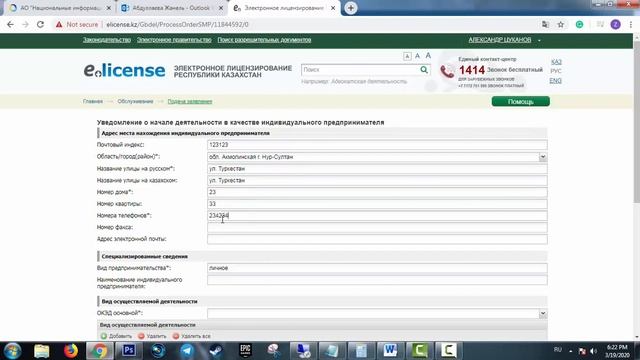Launch Firefox from the taskbar

pos(71,351)
